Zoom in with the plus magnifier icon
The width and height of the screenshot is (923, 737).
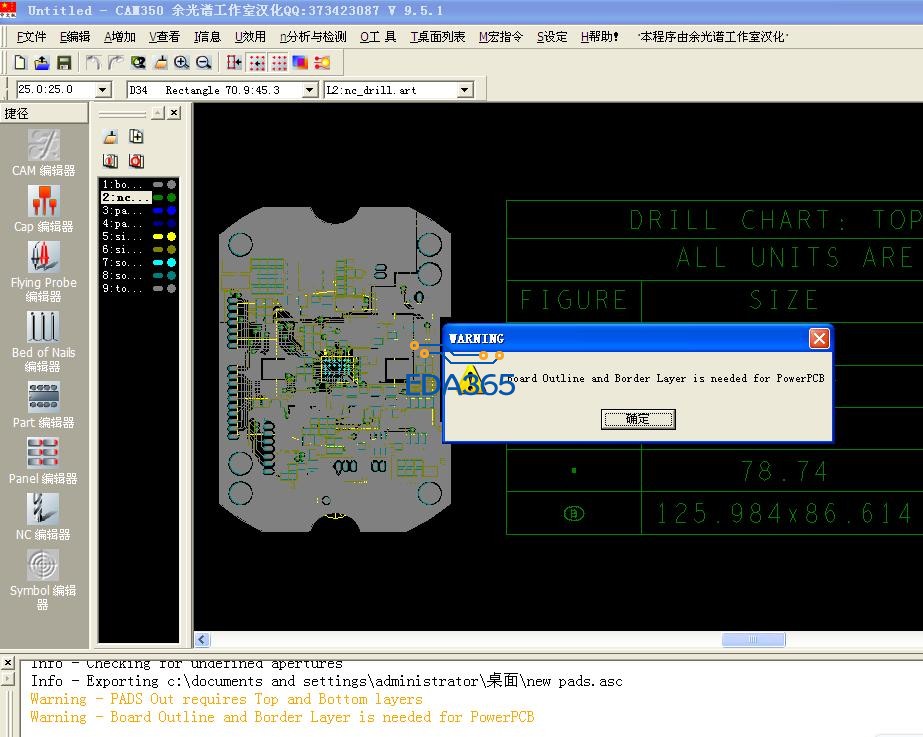(x=182, y=62)
